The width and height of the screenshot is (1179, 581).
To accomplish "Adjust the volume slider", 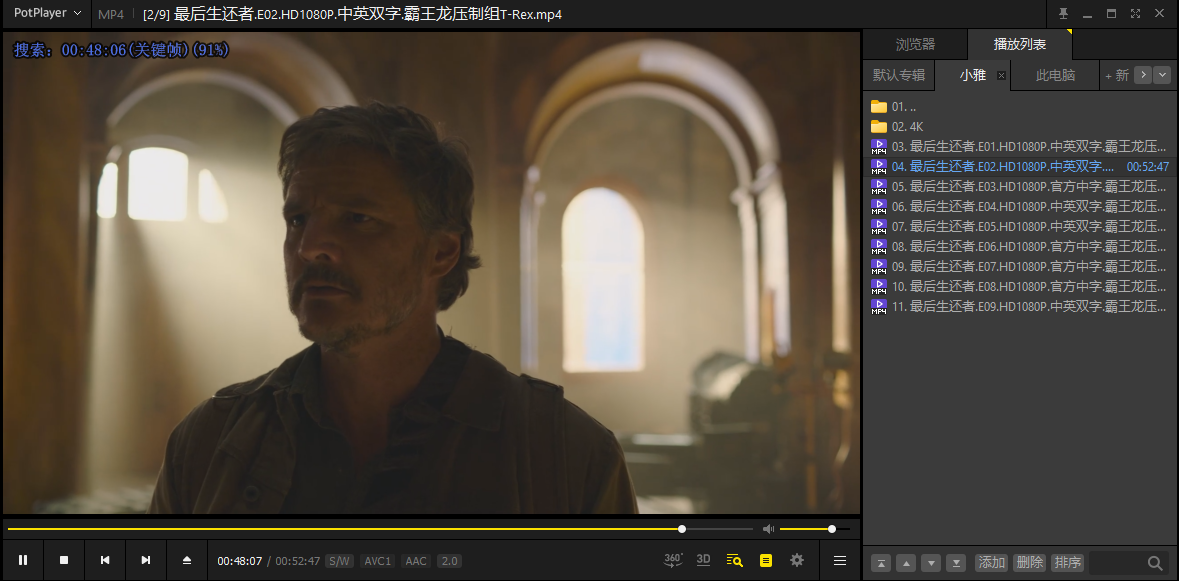I will [815, 529].
